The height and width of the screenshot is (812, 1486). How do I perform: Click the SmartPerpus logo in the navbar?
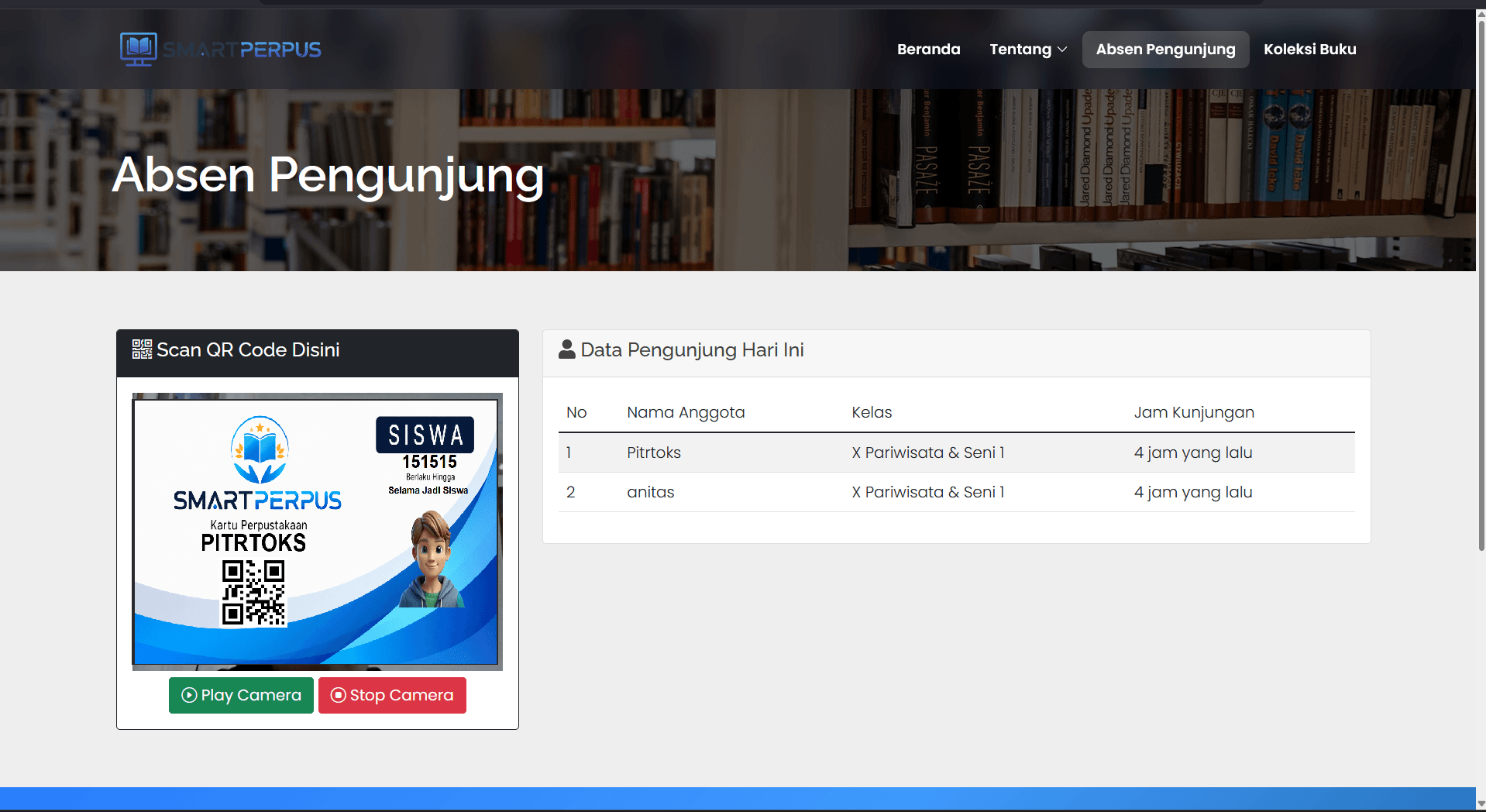pos(221,49)
